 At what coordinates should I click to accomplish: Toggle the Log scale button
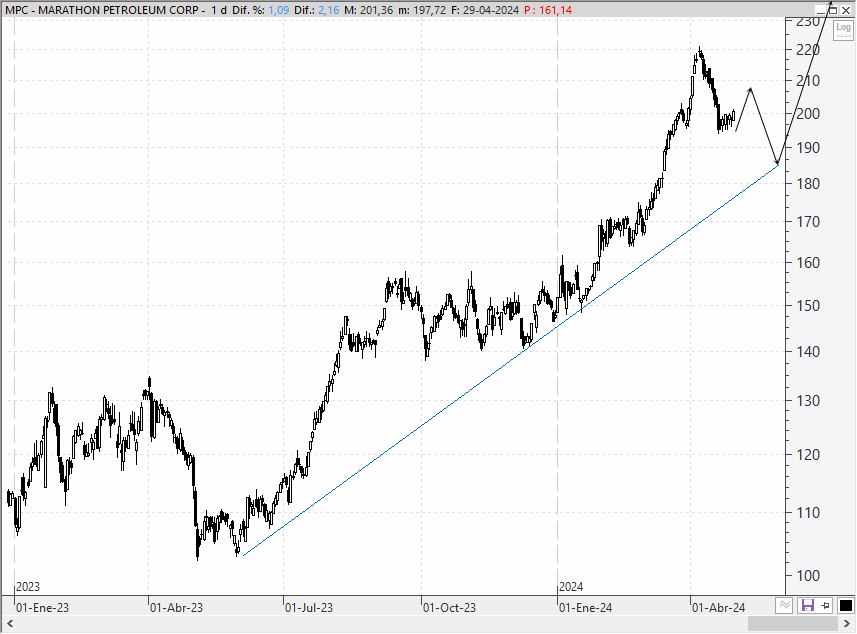pos(843,30)
